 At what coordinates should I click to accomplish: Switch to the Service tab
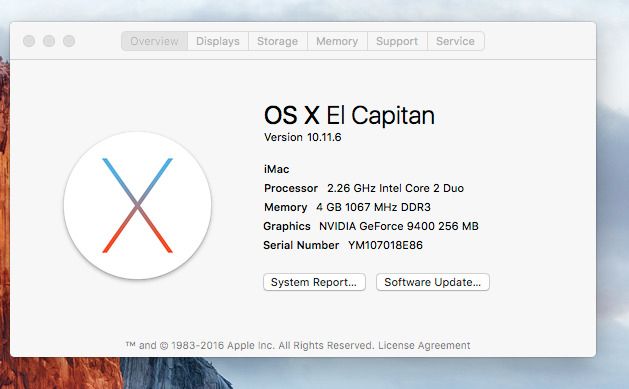coord(456,41)
